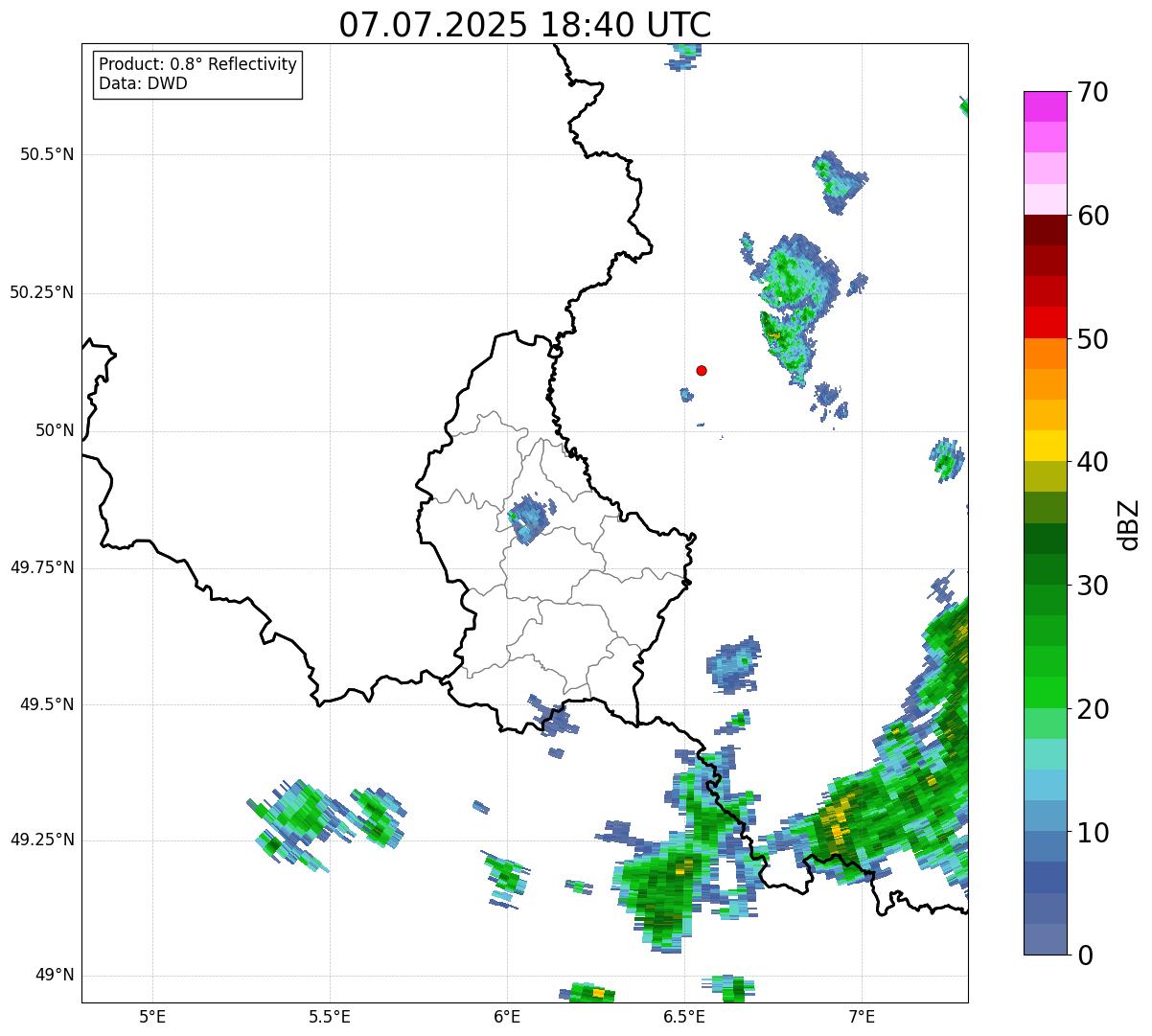The height and width of the screenshot is (1036, 1152).
Task: Click the 49.5°N latitude label
Action: (x=47, y=704)
